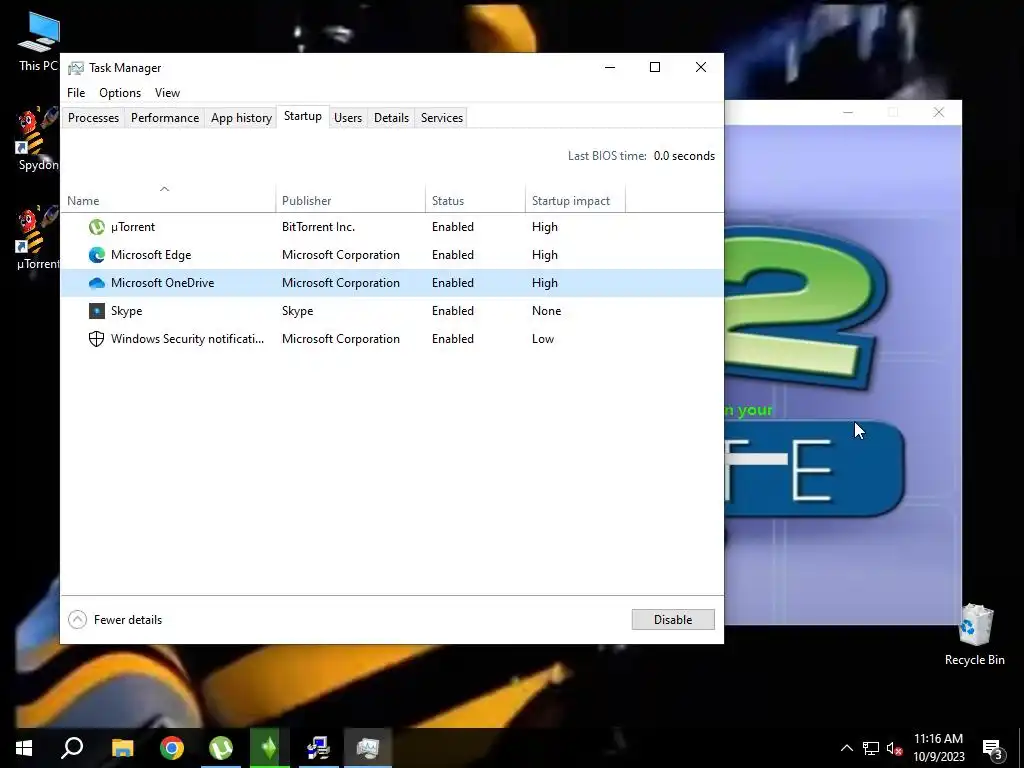
Task: Click the muted volume icon in the tray
Action: [x=894, y=748]
